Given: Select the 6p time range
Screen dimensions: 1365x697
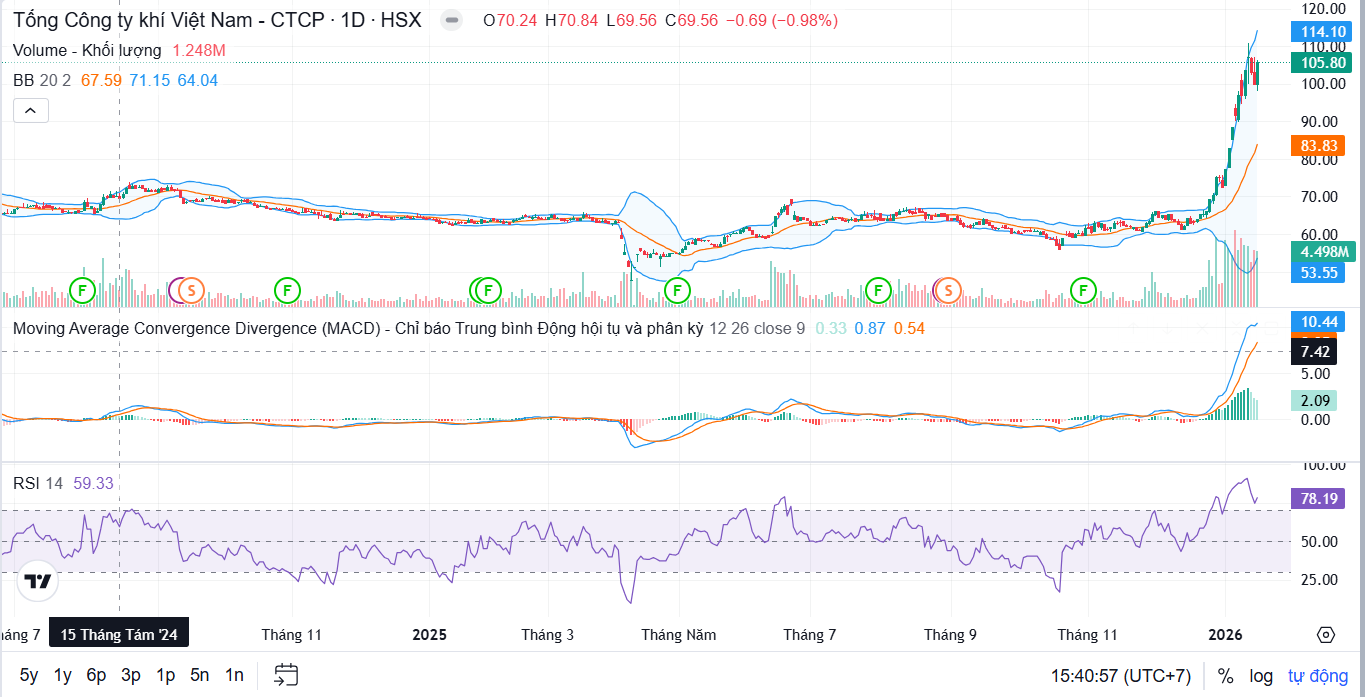Looking at the screenshot, I should click(96, 675).
